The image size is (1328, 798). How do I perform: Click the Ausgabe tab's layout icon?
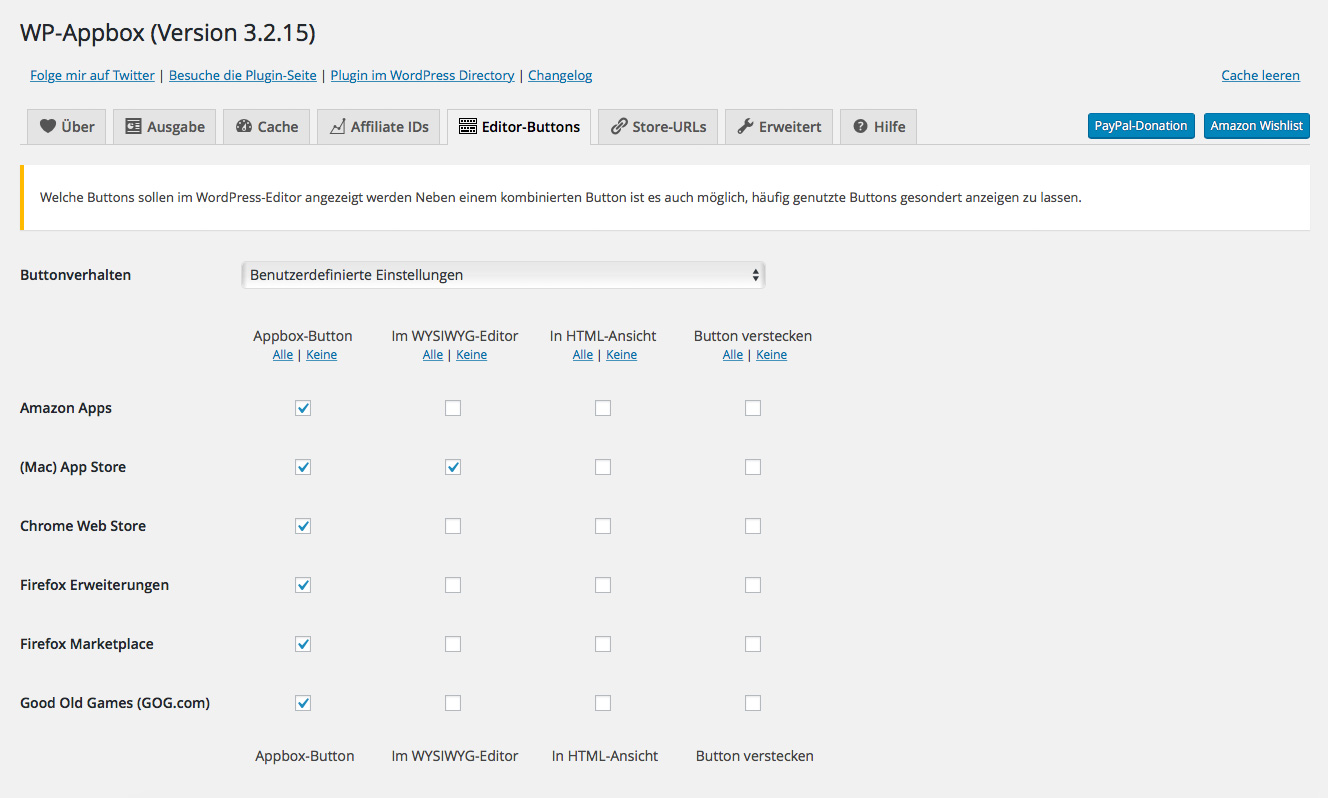click(133, 127)
